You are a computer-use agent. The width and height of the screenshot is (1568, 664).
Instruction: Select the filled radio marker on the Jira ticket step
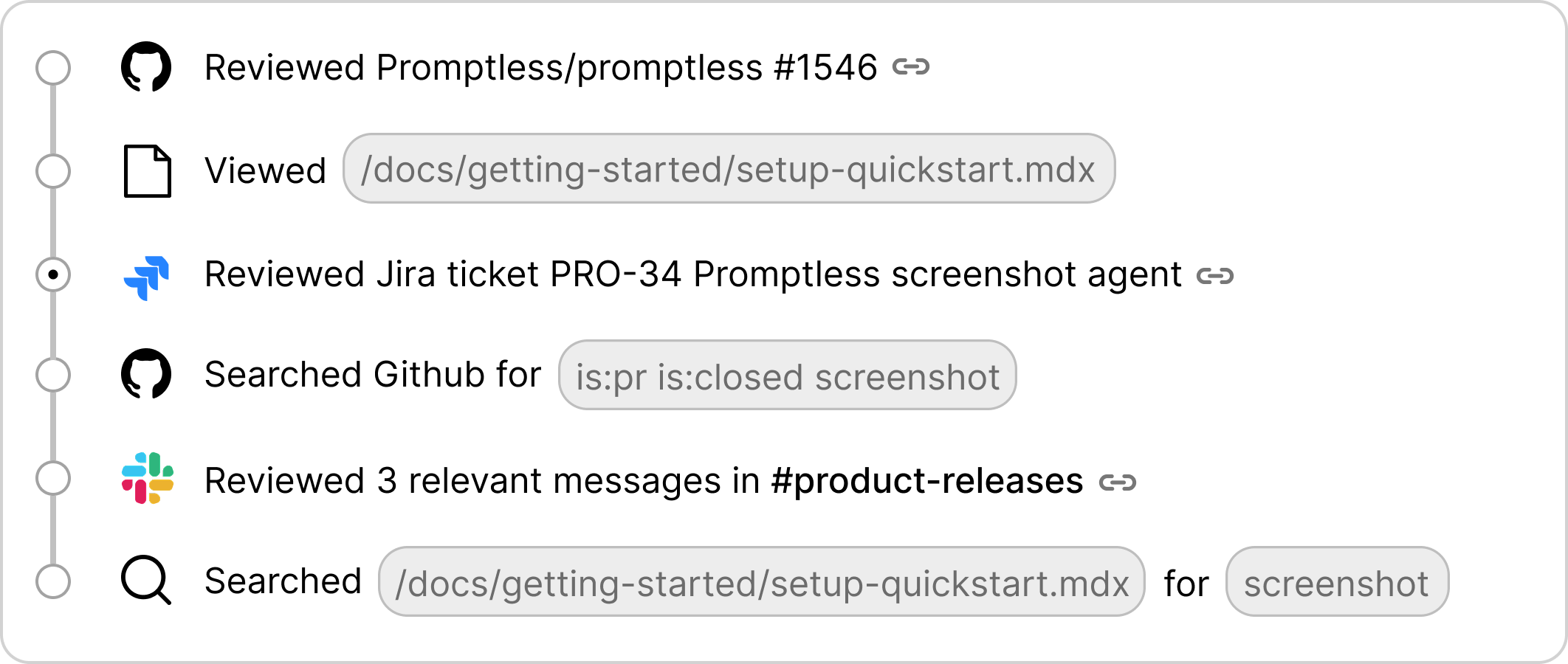[52, 275]
